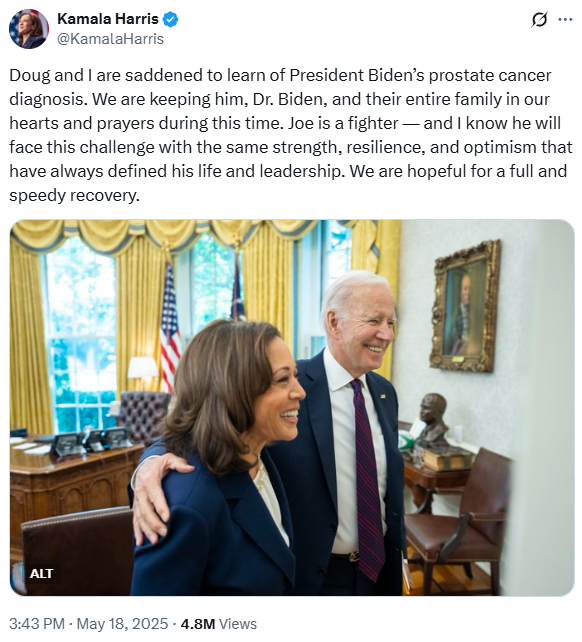The image size is (582, 642).
Task: Click the 3:43 PM timestamp
Action: tap(37, 624)
